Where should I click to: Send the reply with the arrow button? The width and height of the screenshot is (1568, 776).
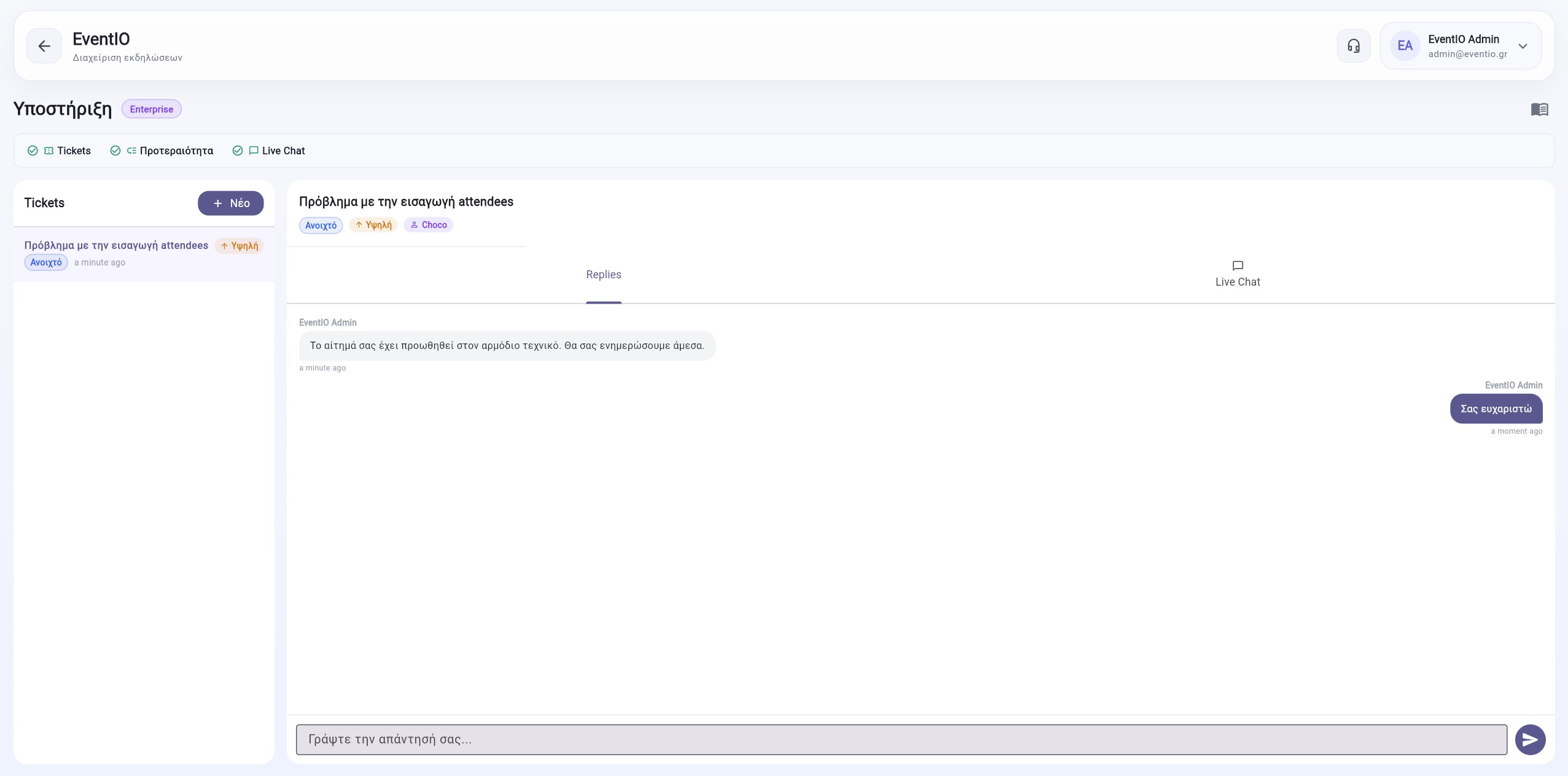click(x=1529, y=740)
